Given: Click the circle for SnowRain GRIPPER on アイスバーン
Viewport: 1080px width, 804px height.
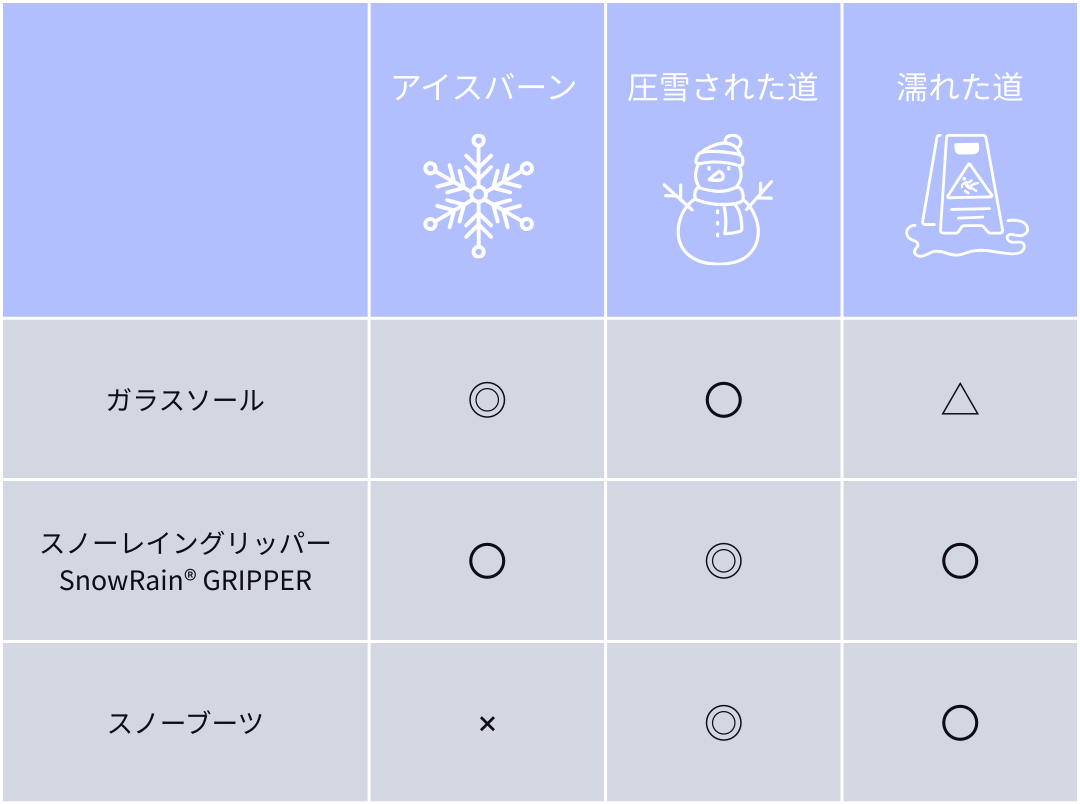Looking at the screenshot, I should 487,561.
